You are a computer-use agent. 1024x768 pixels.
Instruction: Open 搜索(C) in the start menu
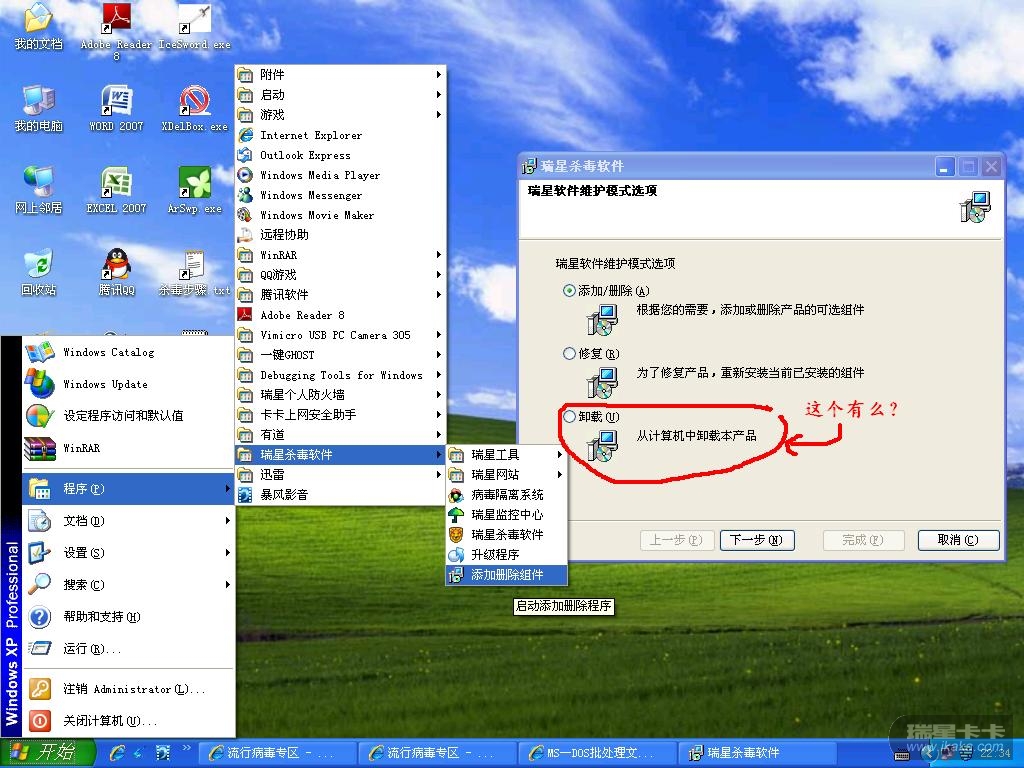pos(129,584)
